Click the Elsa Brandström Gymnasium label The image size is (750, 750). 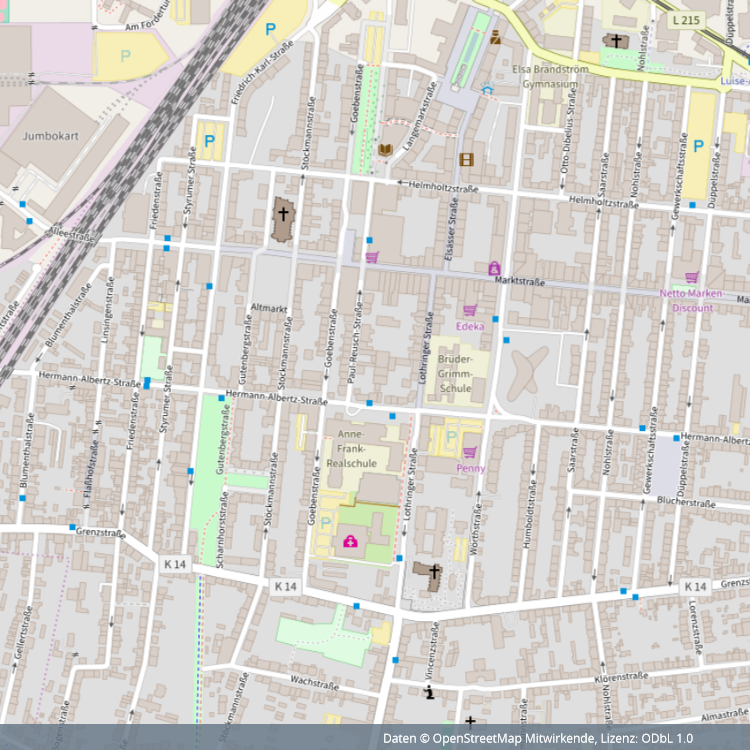545,77
